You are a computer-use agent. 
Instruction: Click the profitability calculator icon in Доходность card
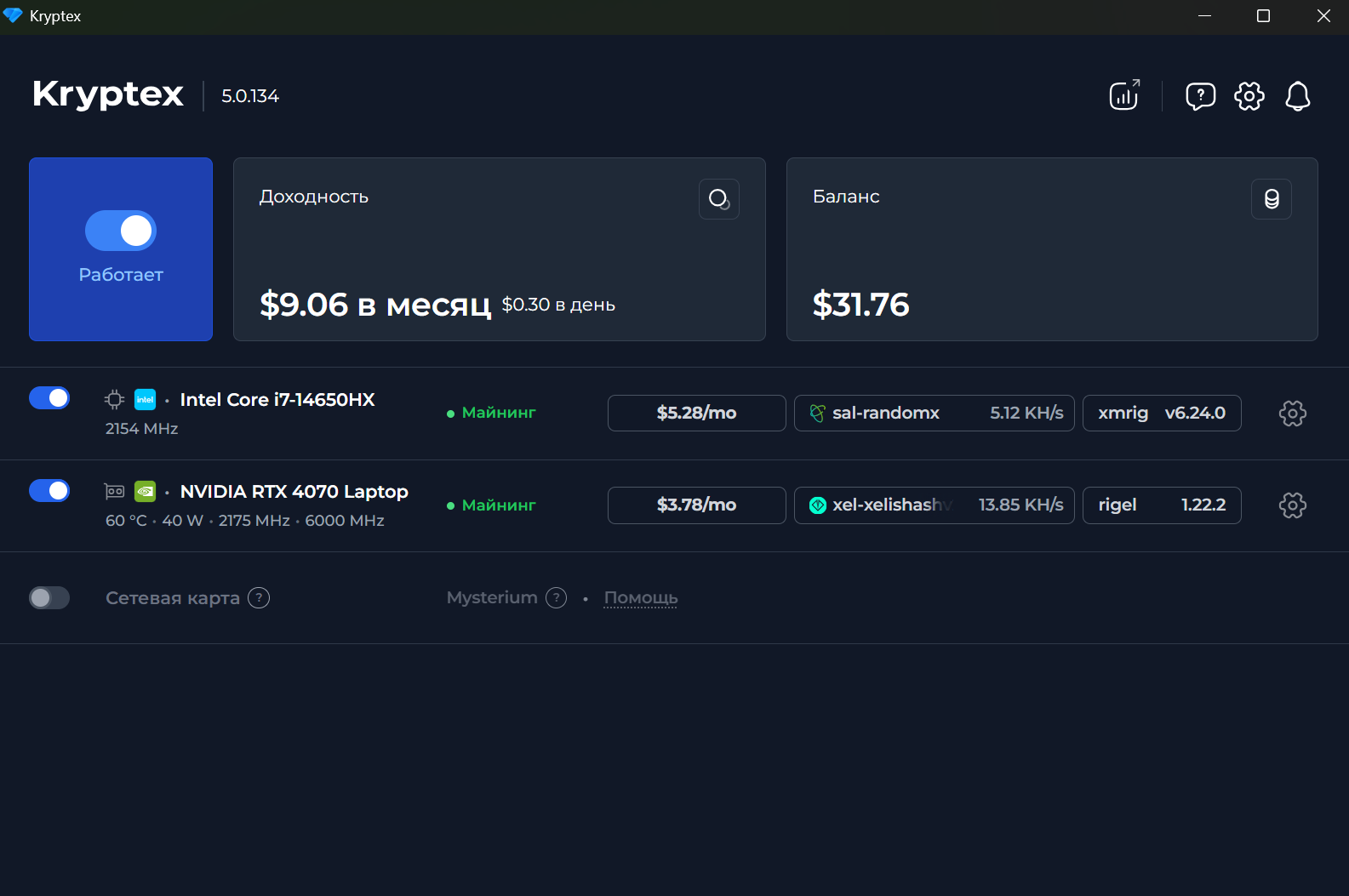pyautogui.click(x=719, y=199)
